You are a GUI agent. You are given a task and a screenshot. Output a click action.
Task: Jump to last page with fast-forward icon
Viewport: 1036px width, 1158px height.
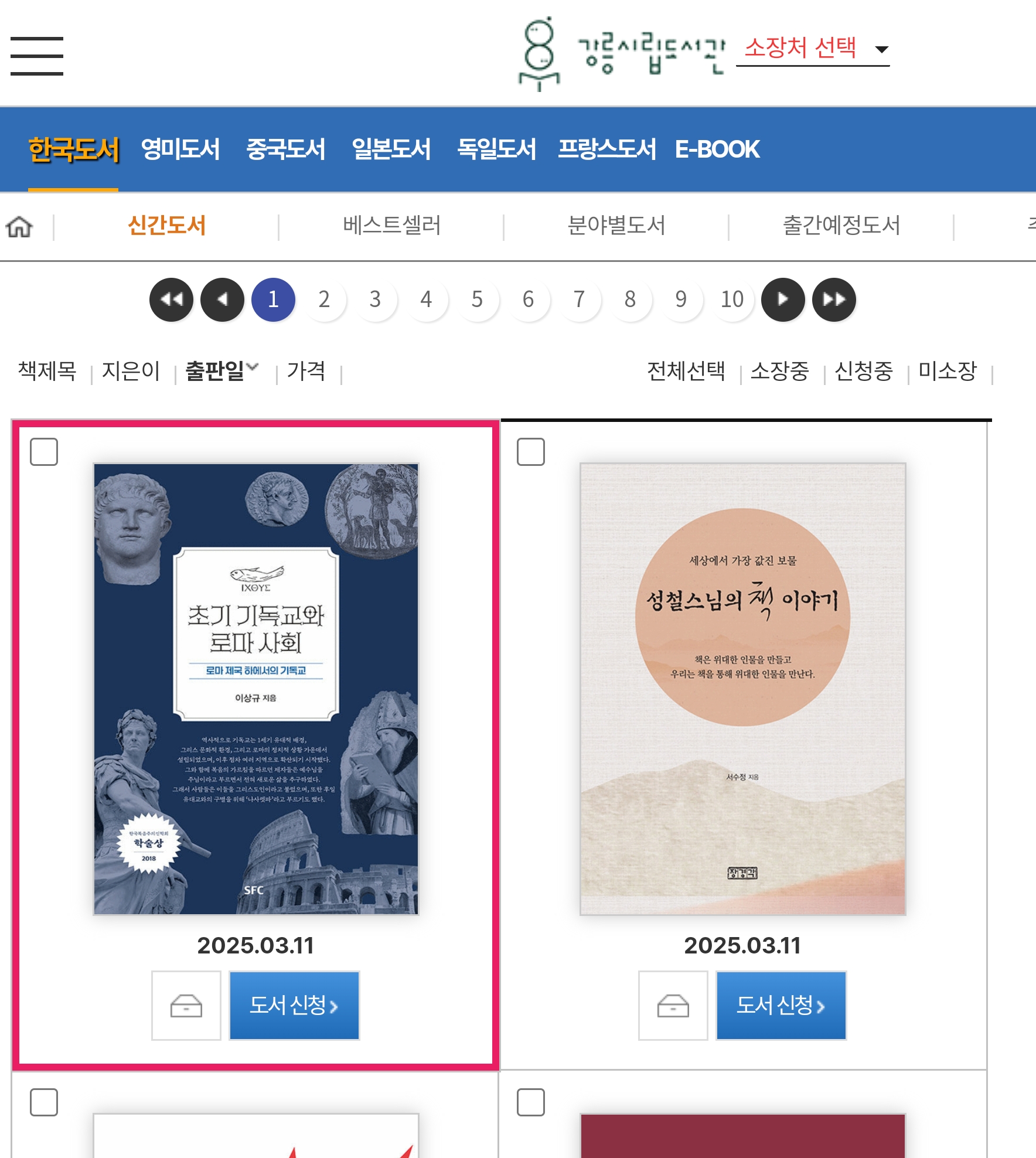[x=834, y=299]
